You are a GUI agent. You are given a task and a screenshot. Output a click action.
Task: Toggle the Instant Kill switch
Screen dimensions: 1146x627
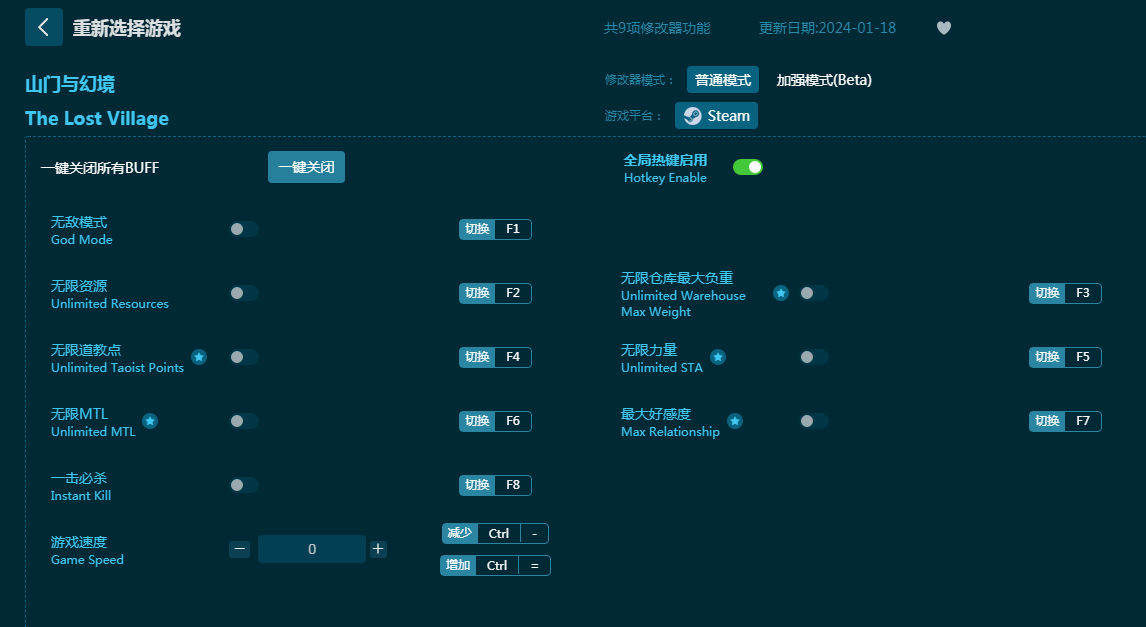point(243,485)
